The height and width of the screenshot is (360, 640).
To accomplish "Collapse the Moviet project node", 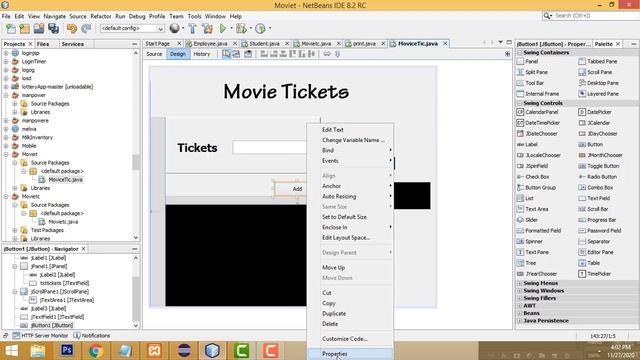I will pyautogui.click(x=6, y=154).
